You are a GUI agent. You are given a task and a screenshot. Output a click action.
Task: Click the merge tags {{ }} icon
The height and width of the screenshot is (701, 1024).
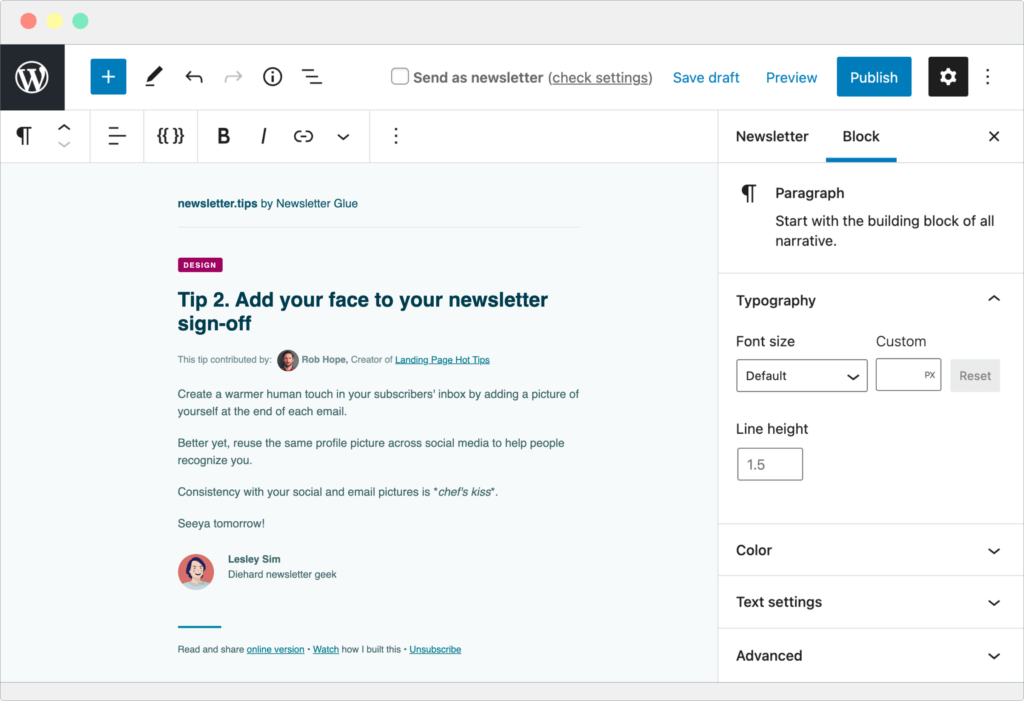point(170,136)
